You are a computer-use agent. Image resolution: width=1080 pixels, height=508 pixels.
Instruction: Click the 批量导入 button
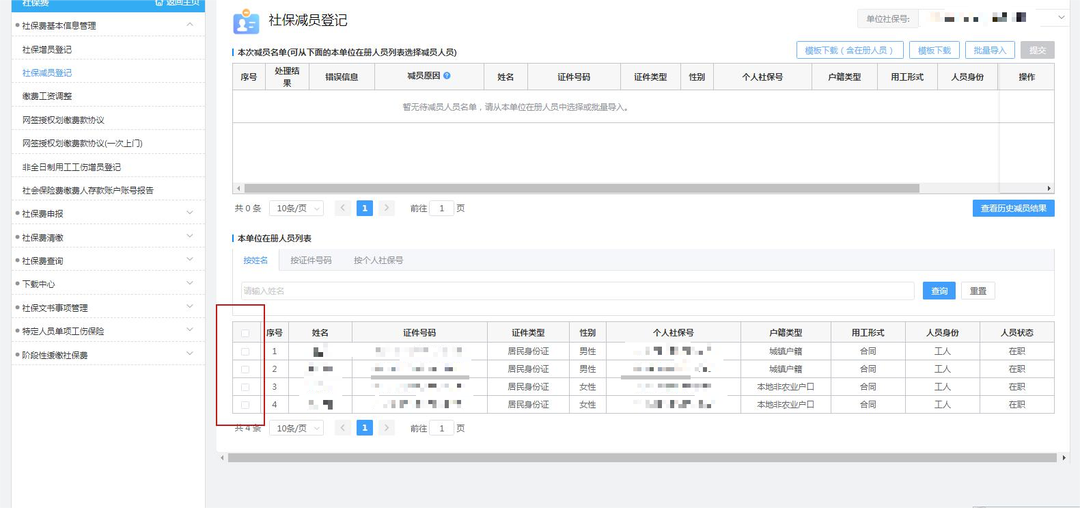coord(990,50)
